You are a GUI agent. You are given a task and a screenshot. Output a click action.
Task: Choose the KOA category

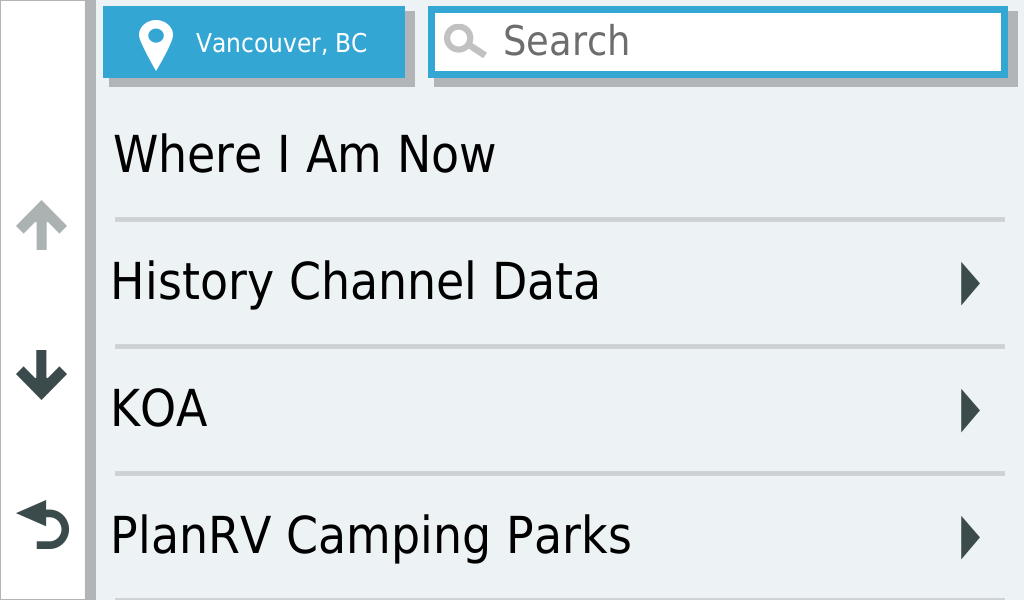click(560, 410)
